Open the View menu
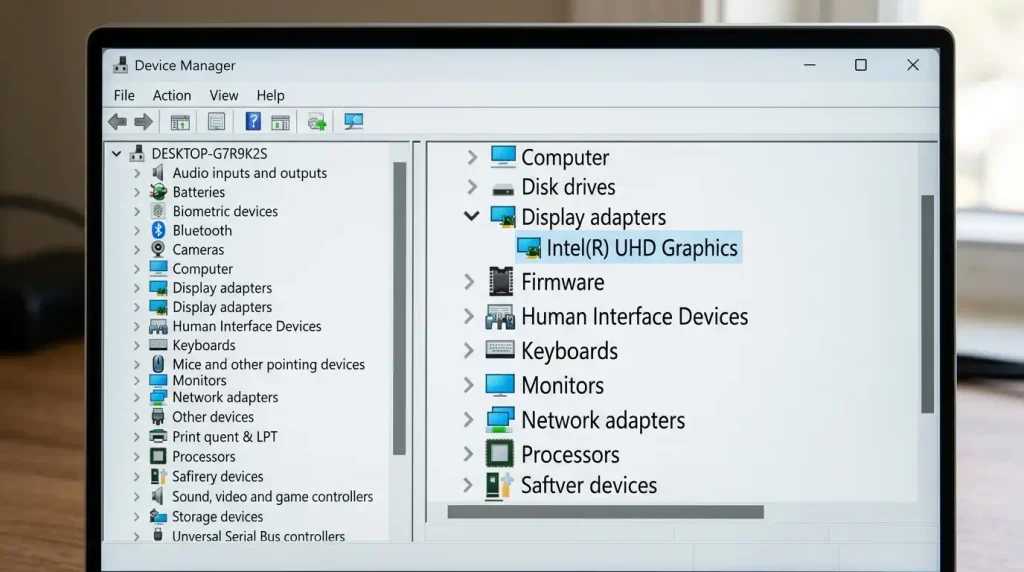This screenshot has width=1024, height=572. click(224, 95)
